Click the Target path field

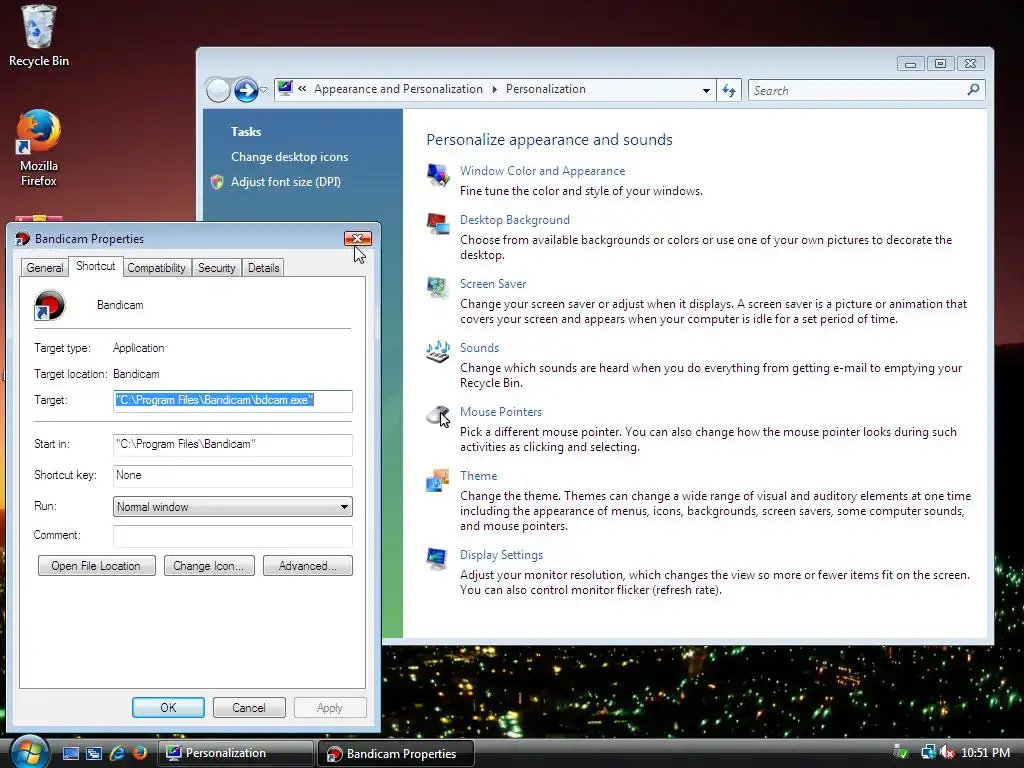232,400
